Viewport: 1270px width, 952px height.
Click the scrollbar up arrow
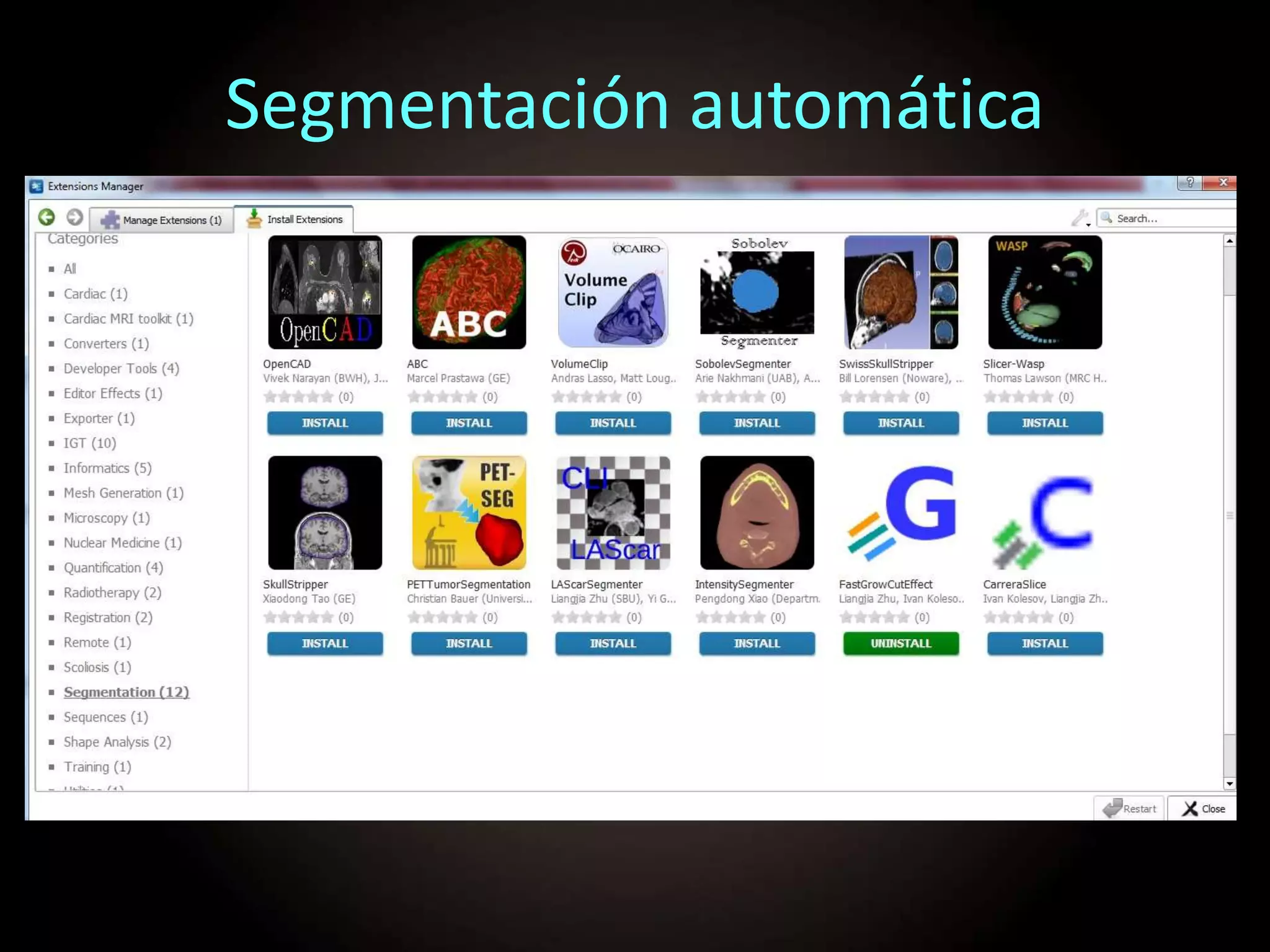[1230, 241]
